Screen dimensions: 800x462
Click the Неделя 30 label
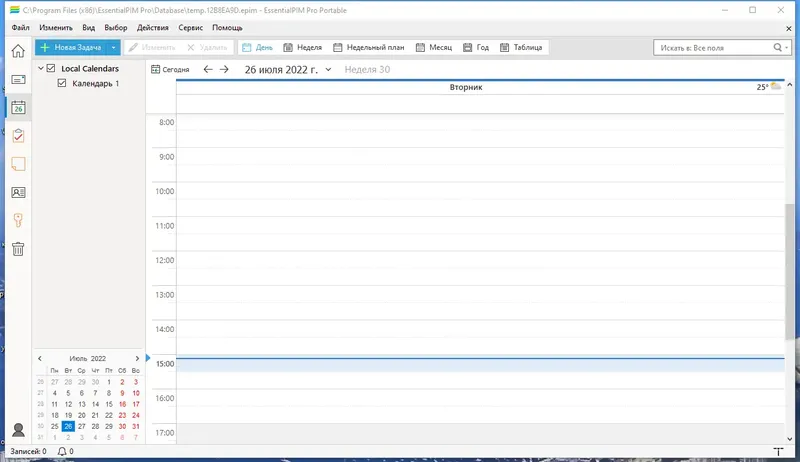click(367, 69)
